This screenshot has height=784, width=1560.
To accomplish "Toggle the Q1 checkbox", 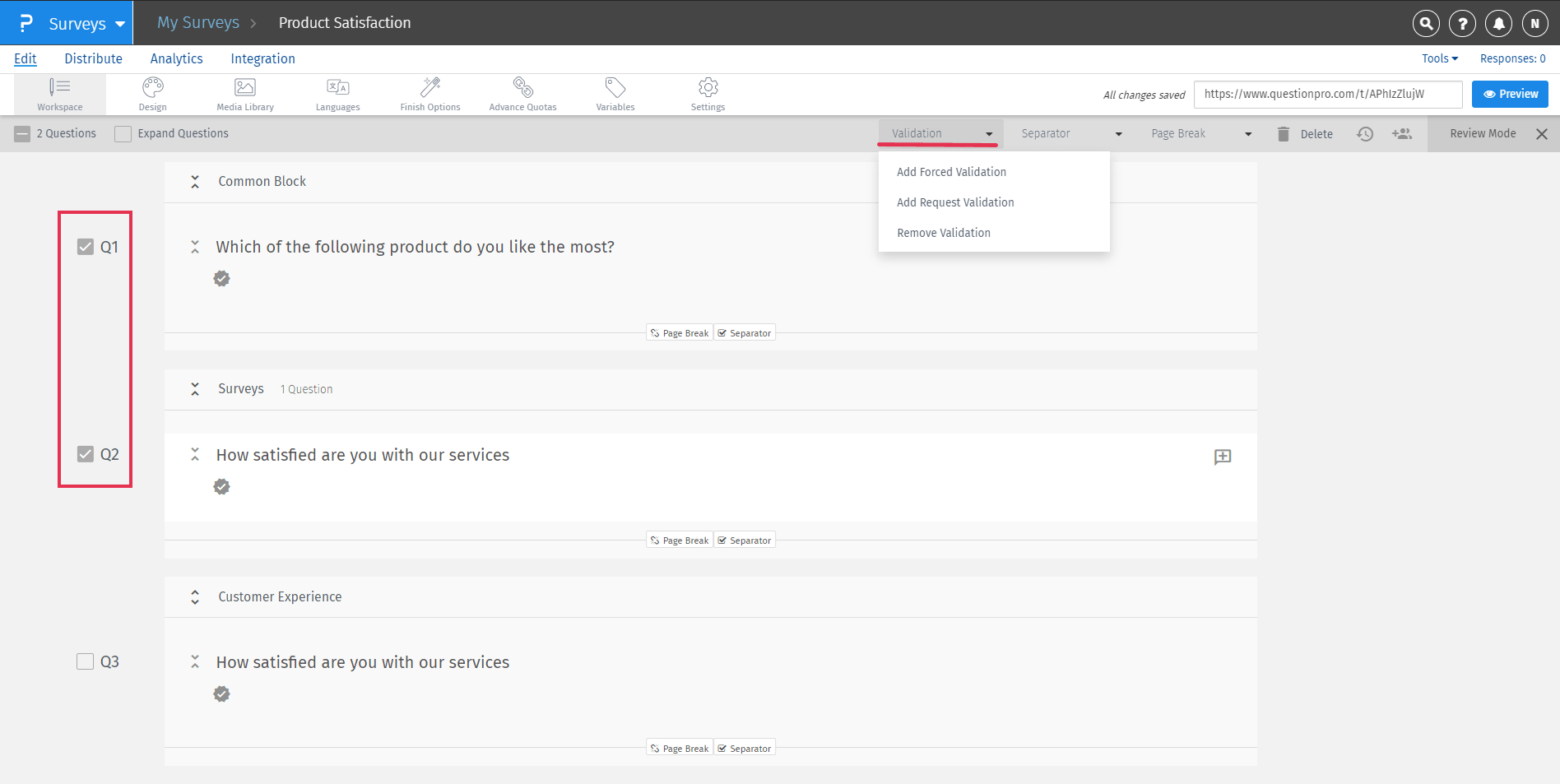I will pos(86,247).
